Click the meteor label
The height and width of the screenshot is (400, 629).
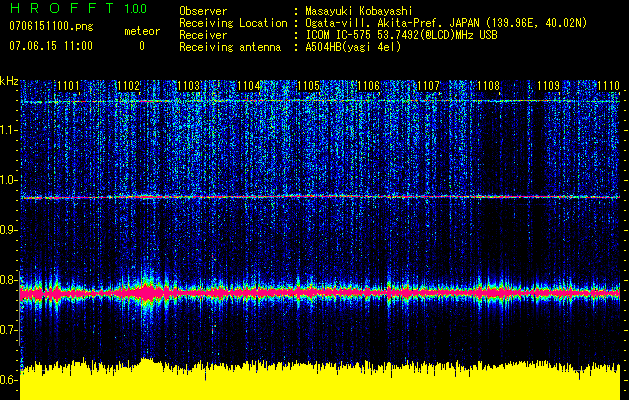pos(141,32)
